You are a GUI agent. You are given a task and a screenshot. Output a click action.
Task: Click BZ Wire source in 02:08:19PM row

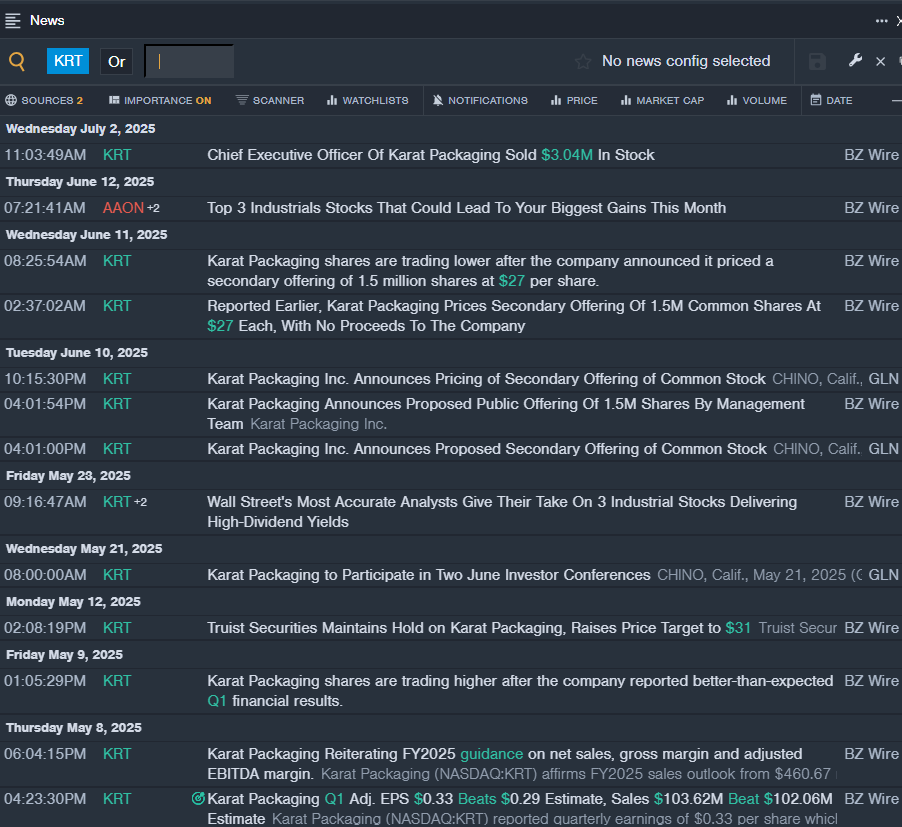871,628
